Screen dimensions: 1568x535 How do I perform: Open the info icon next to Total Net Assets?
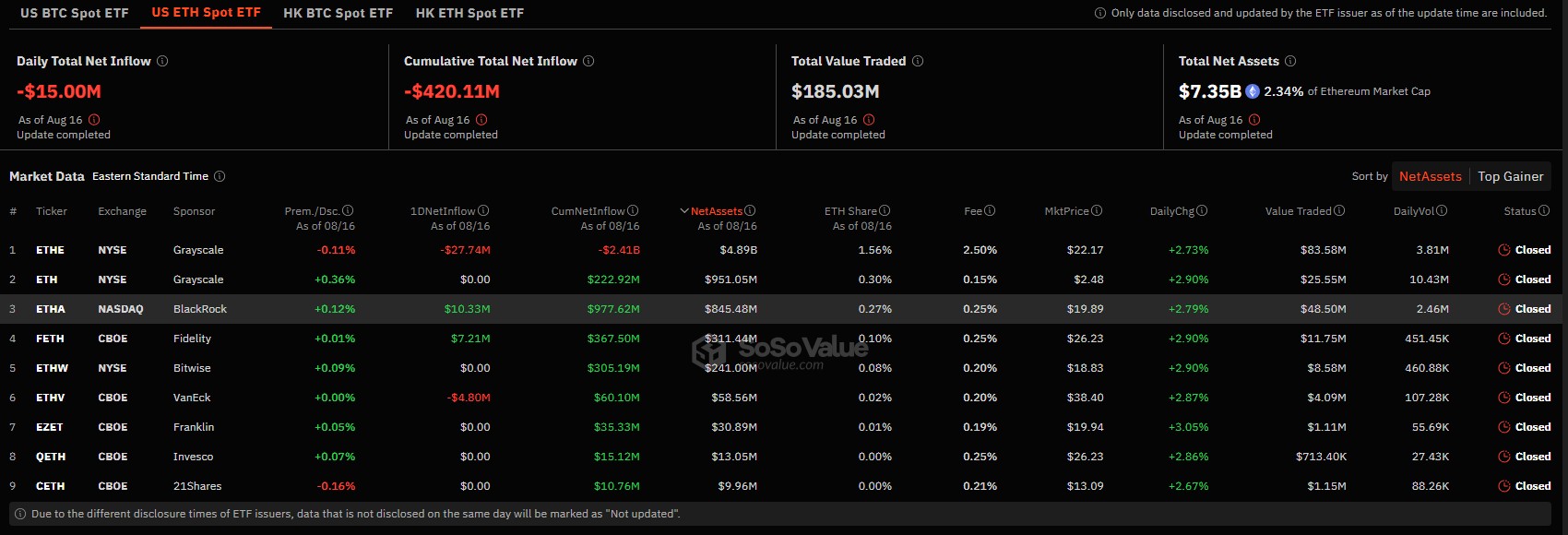(x=1290, y=61)
